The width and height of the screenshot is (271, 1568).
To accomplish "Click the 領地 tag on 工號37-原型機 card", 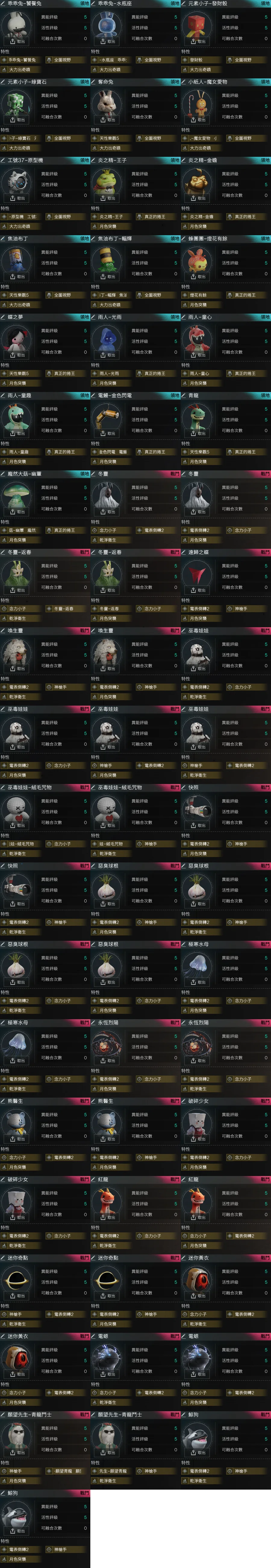I will click(84, 160).
